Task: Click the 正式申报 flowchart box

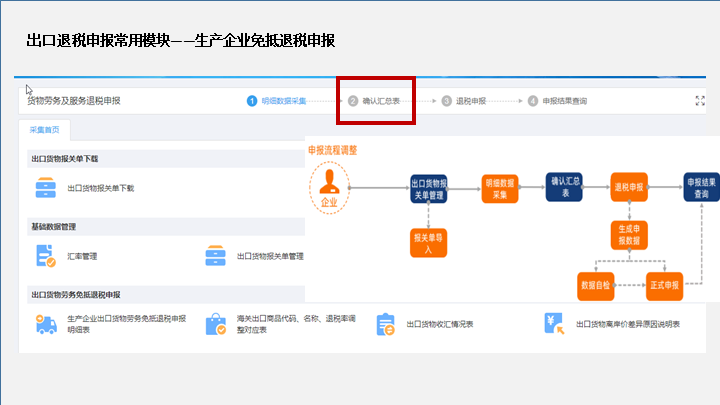Action: tap(664, 286)
